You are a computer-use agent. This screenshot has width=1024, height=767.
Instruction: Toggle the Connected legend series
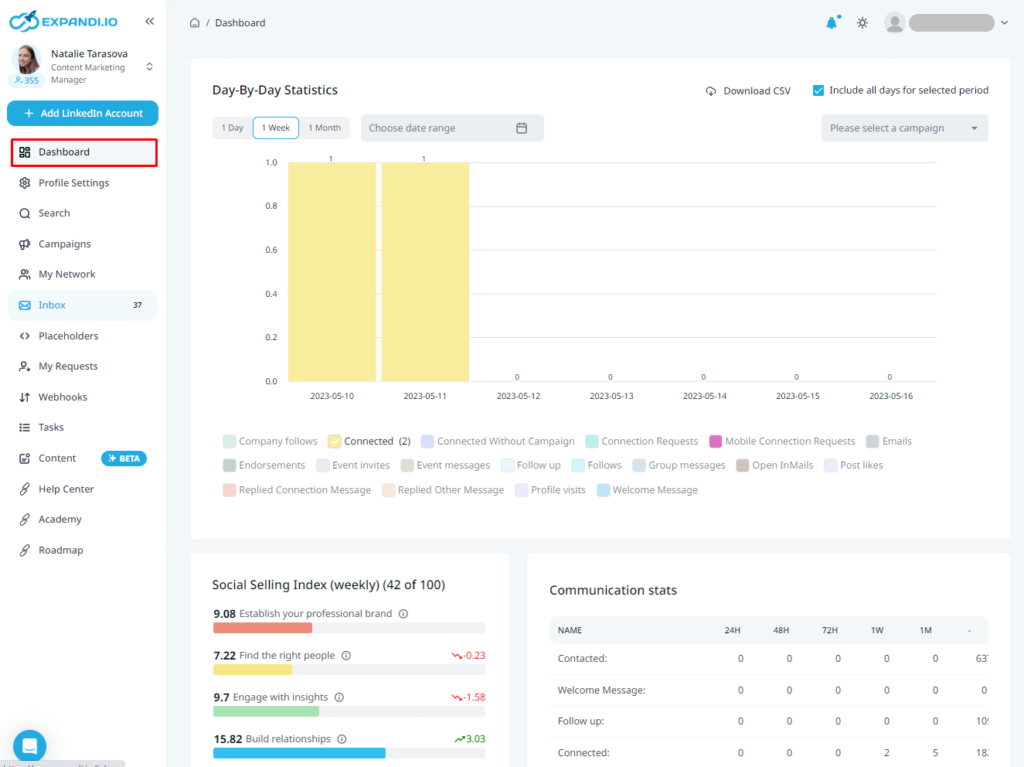pyautogui.click(x=370, y=441)
